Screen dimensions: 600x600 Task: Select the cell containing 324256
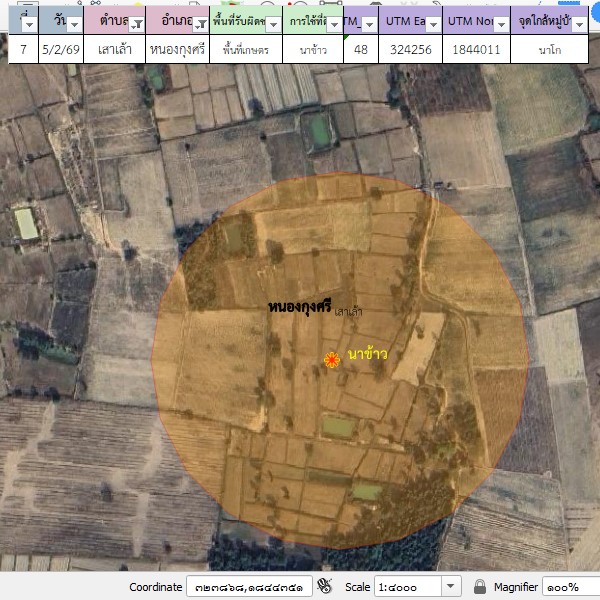410,49
